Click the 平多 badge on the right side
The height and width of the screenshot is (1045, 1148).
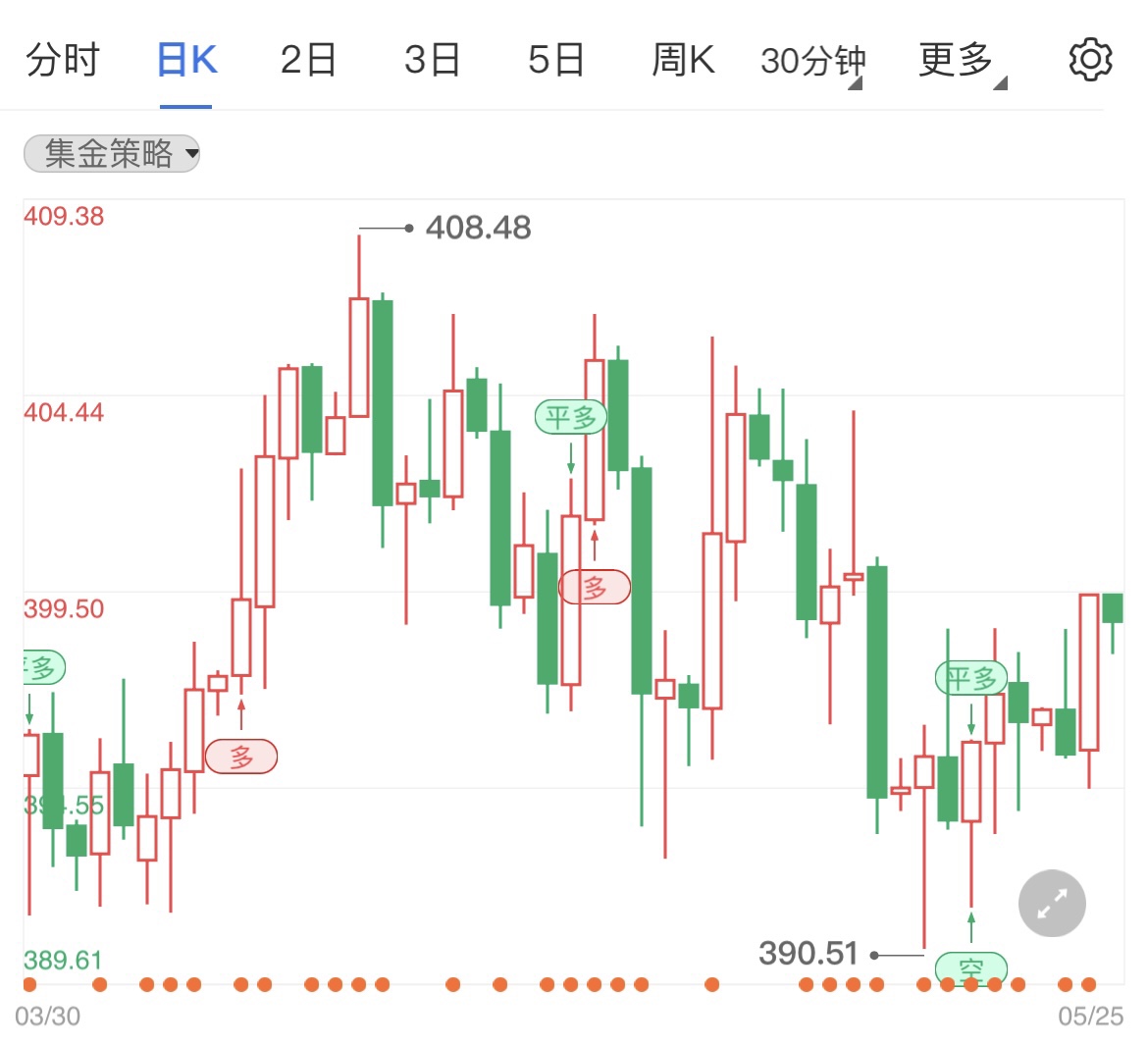[971, 676]
